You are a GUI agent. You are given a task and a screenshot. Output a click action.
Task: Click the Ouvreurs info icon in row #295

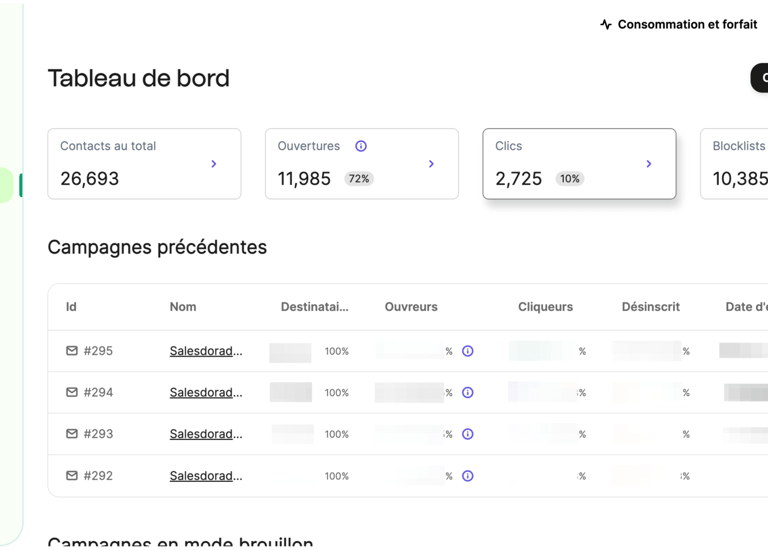[x=467, y=351]
